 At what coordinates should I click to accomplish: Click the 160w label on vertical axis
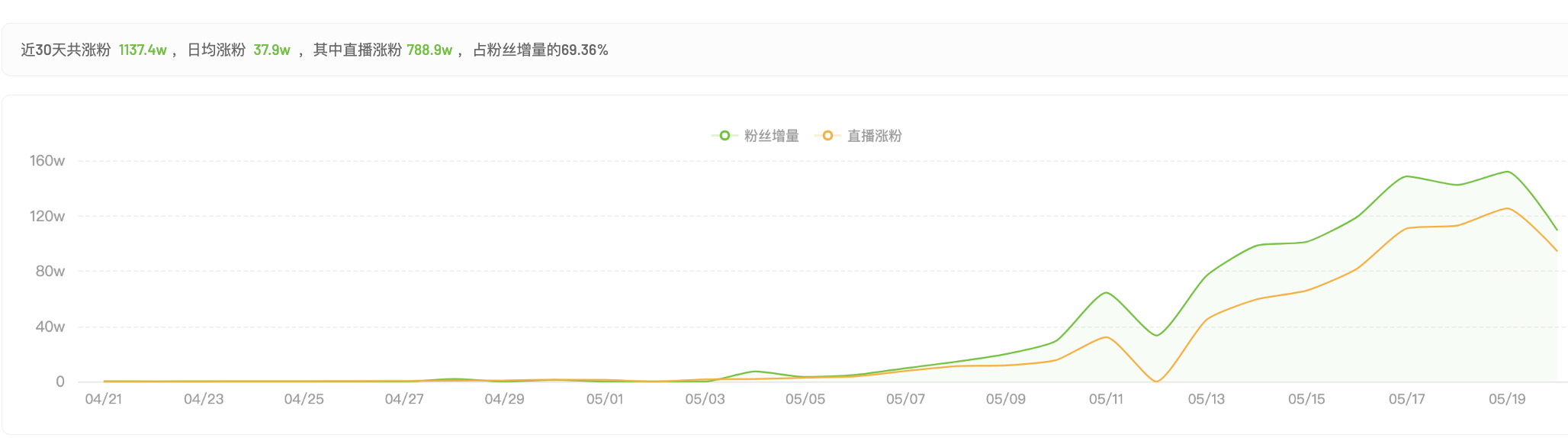click(x=47, y=161)
